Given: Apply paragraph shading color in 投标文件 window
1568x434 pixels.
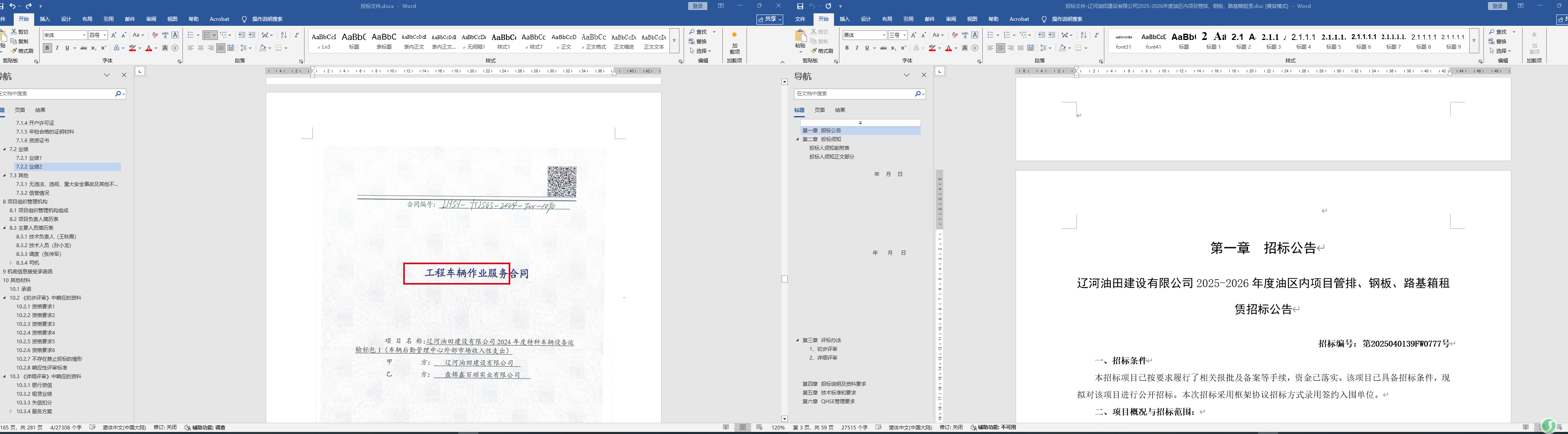Looking at the screenshot, I should [263, 48].
